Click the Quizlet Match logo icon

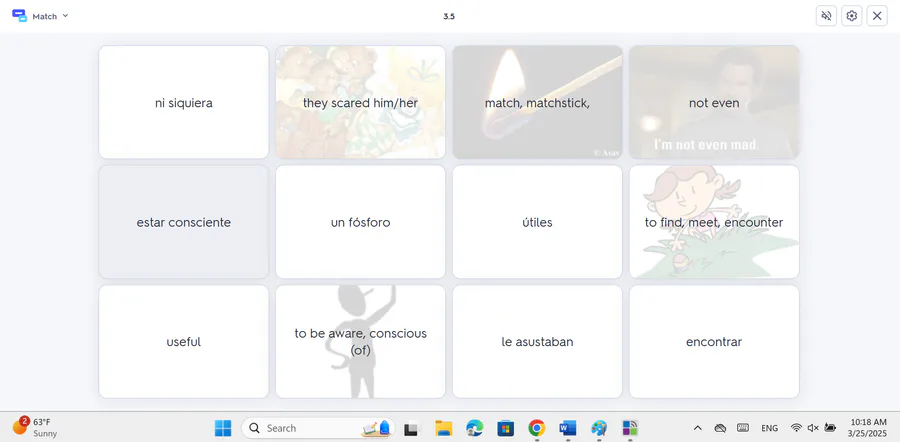tap(19, 16)
